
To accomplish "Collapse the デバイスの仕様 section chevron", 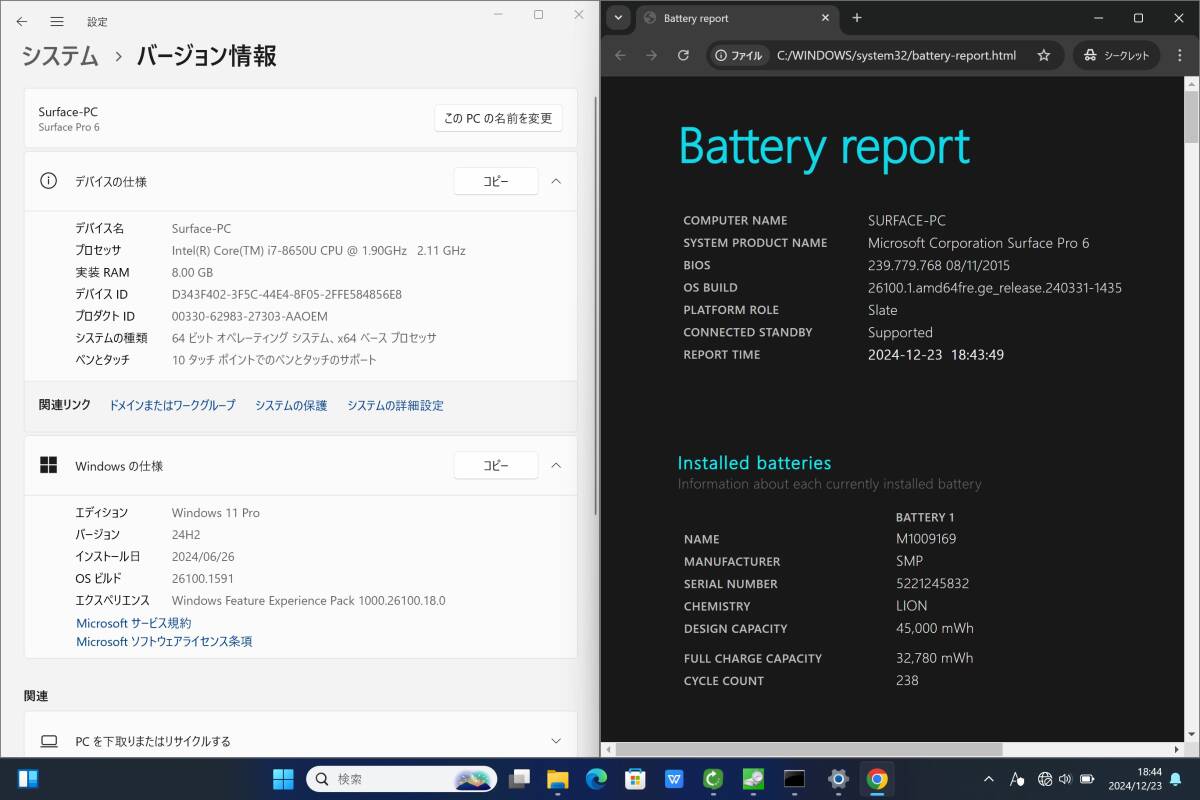I will pos(556,181).
